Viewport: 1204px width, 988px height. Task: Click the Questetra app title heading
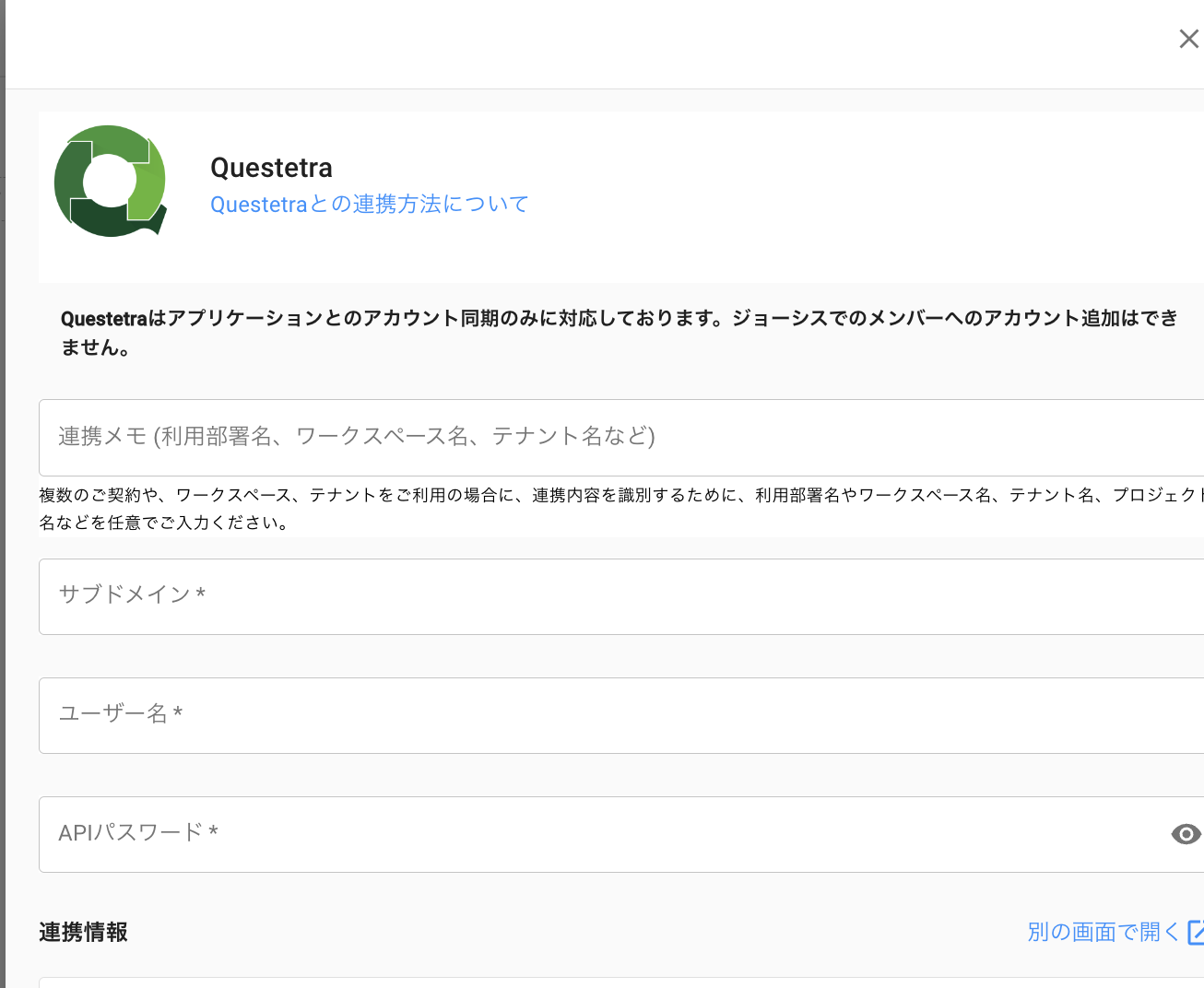pyautogui.click(x=271, y=168)
